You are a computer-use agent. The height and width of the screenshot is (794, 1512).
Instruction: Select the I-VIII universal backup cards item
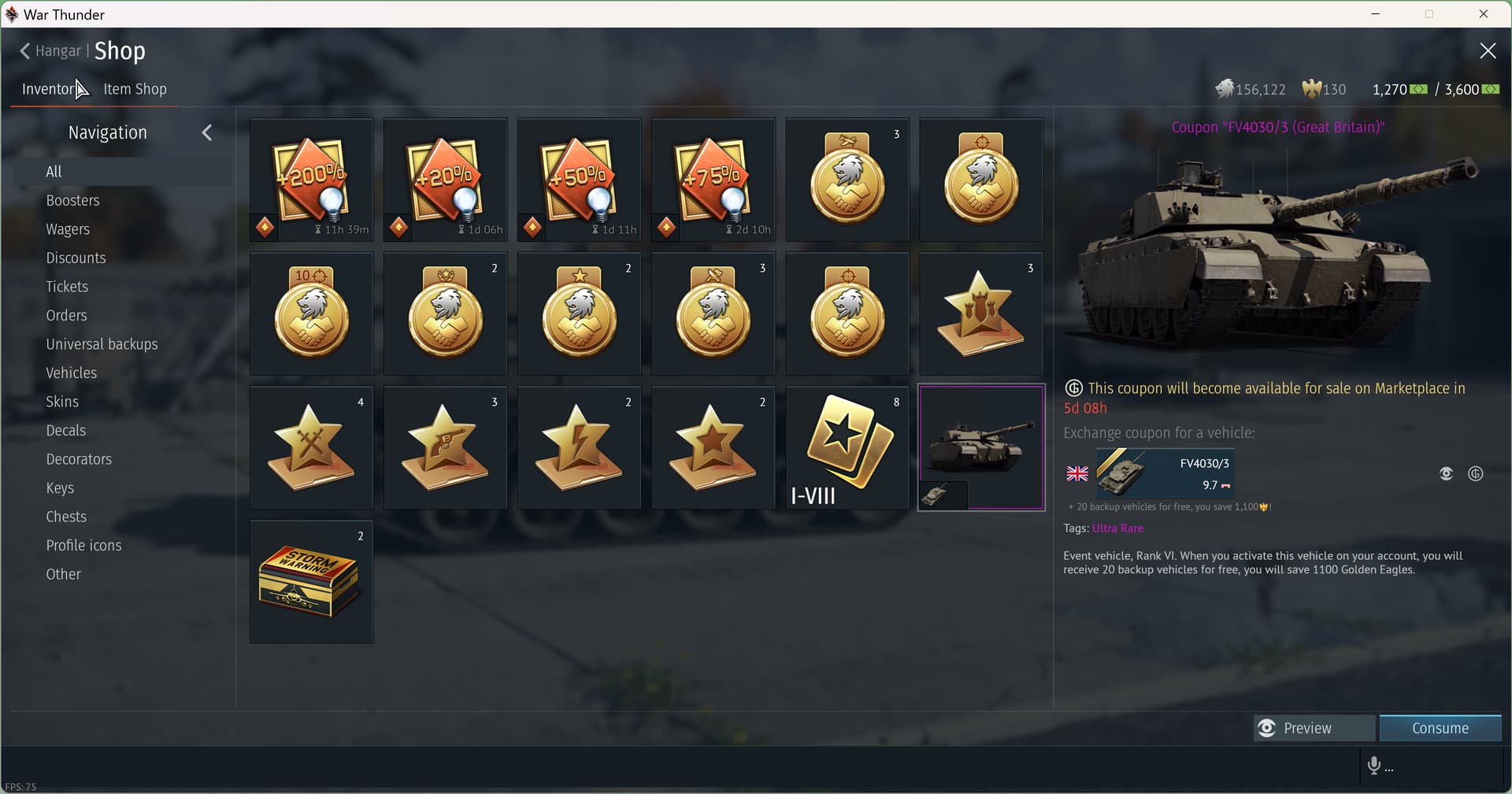click(x=847, y=447)
